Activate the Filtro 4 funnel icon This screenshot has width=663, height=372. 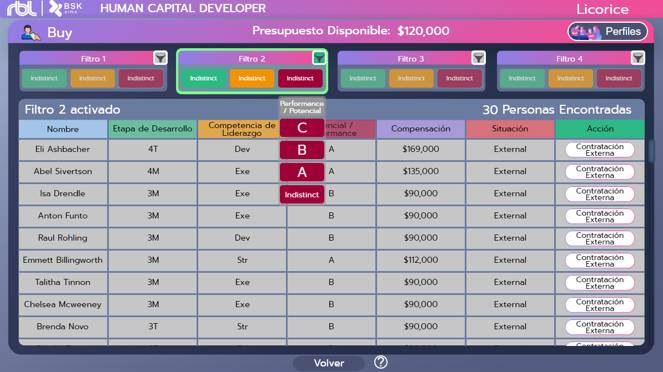(x=638, y=58)
